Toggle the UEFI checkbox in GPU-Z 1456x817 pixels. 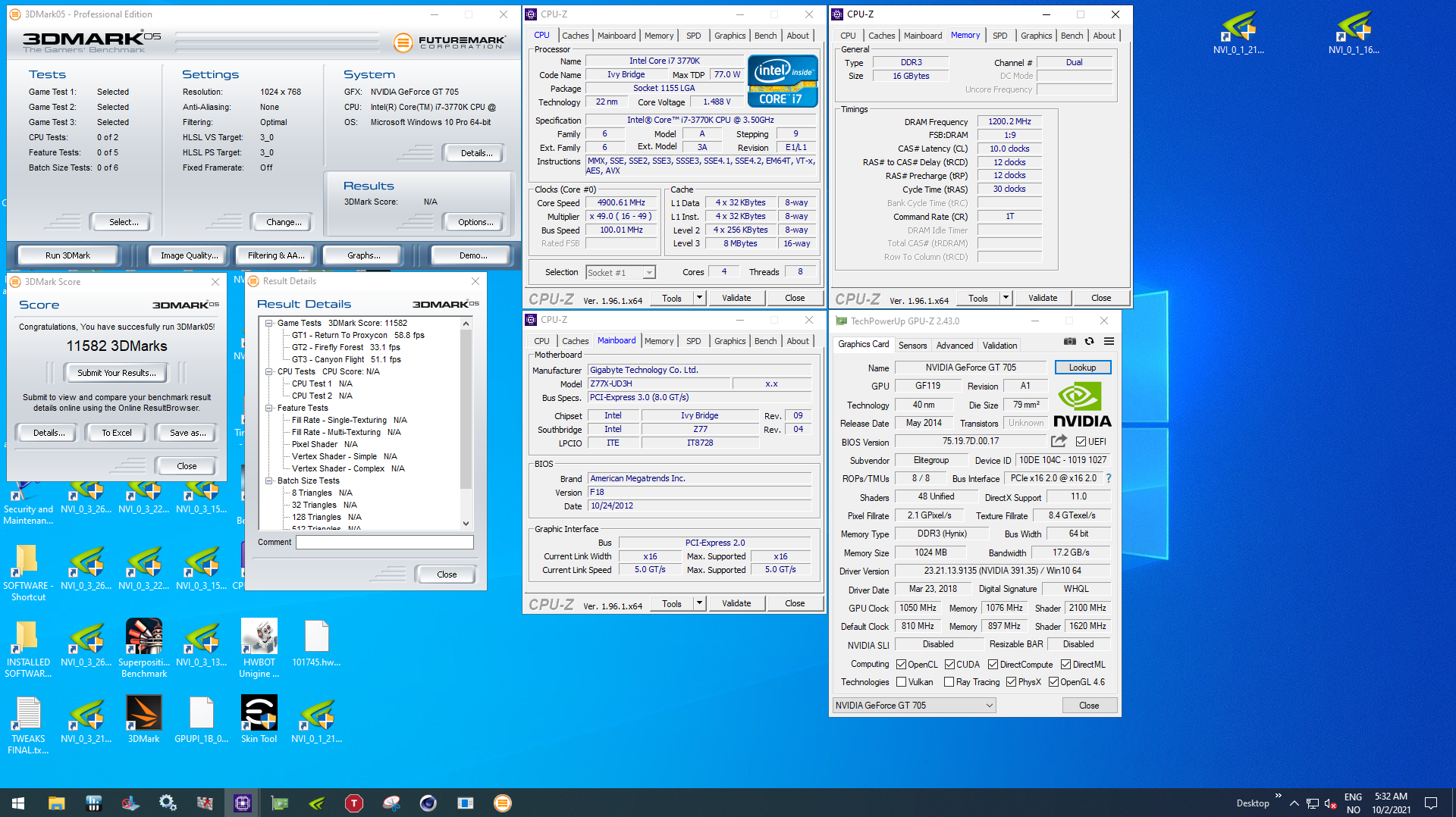[x=1081, y=442]
